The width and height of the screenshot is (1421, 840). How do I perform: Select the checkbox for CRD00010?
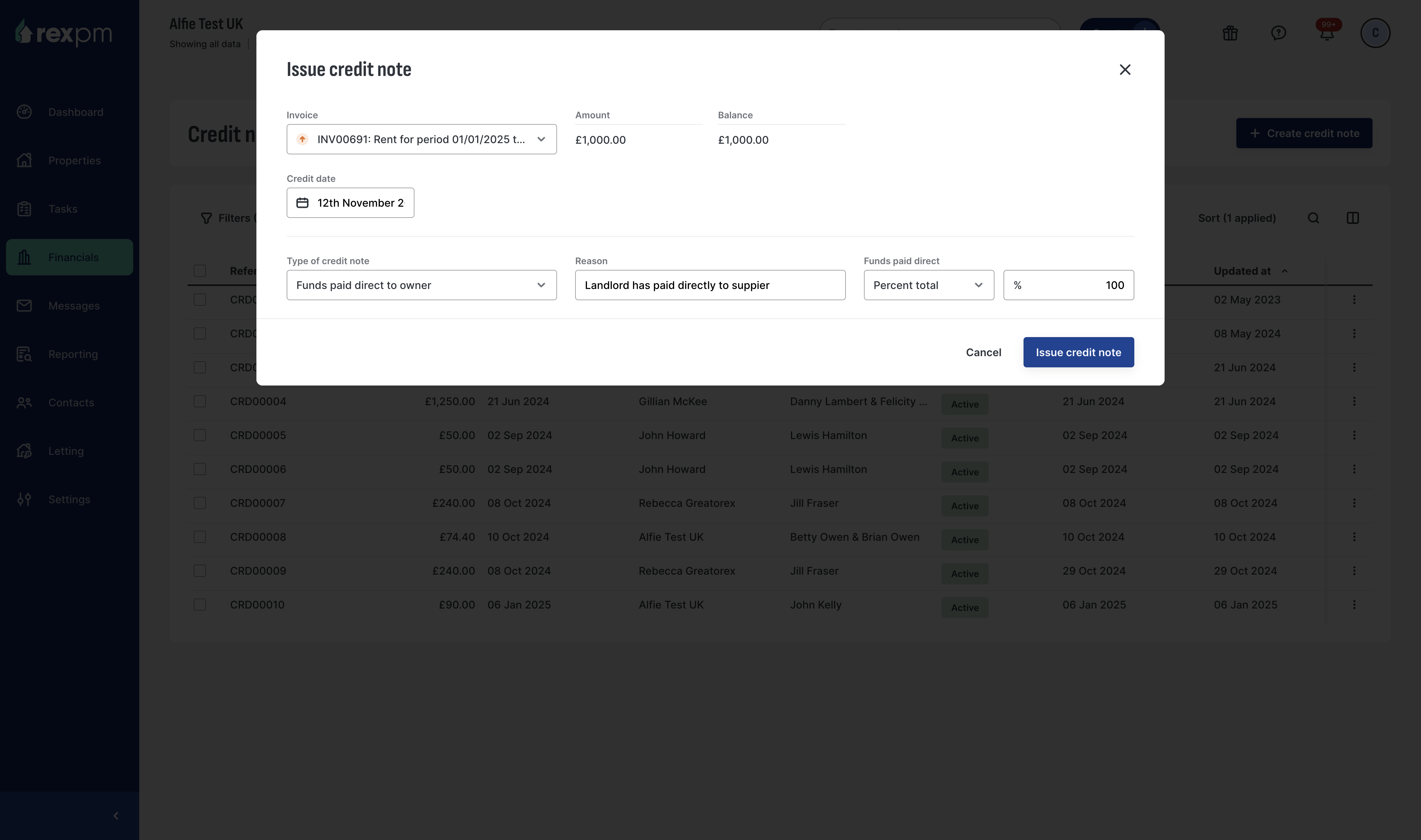click(x=200, y=605)
